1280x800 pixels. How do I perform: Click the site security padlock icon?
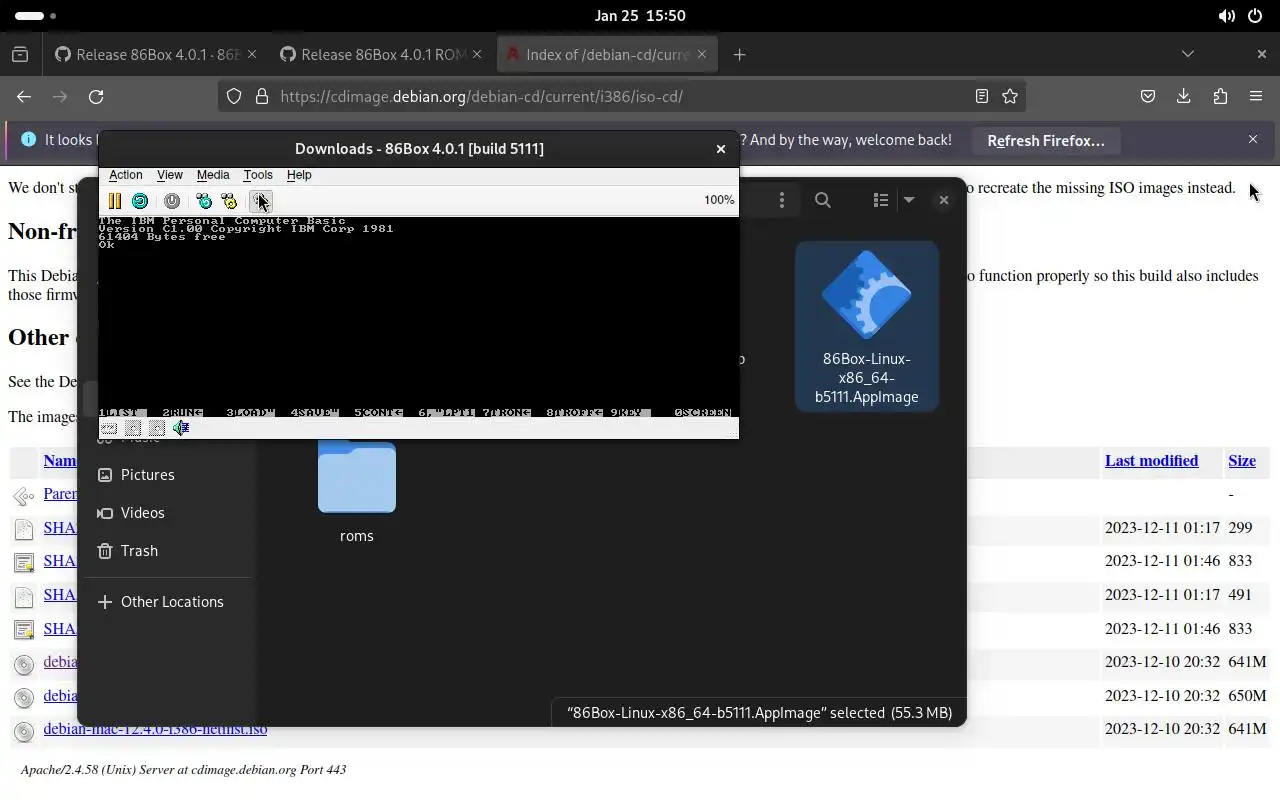coord(262,97)
